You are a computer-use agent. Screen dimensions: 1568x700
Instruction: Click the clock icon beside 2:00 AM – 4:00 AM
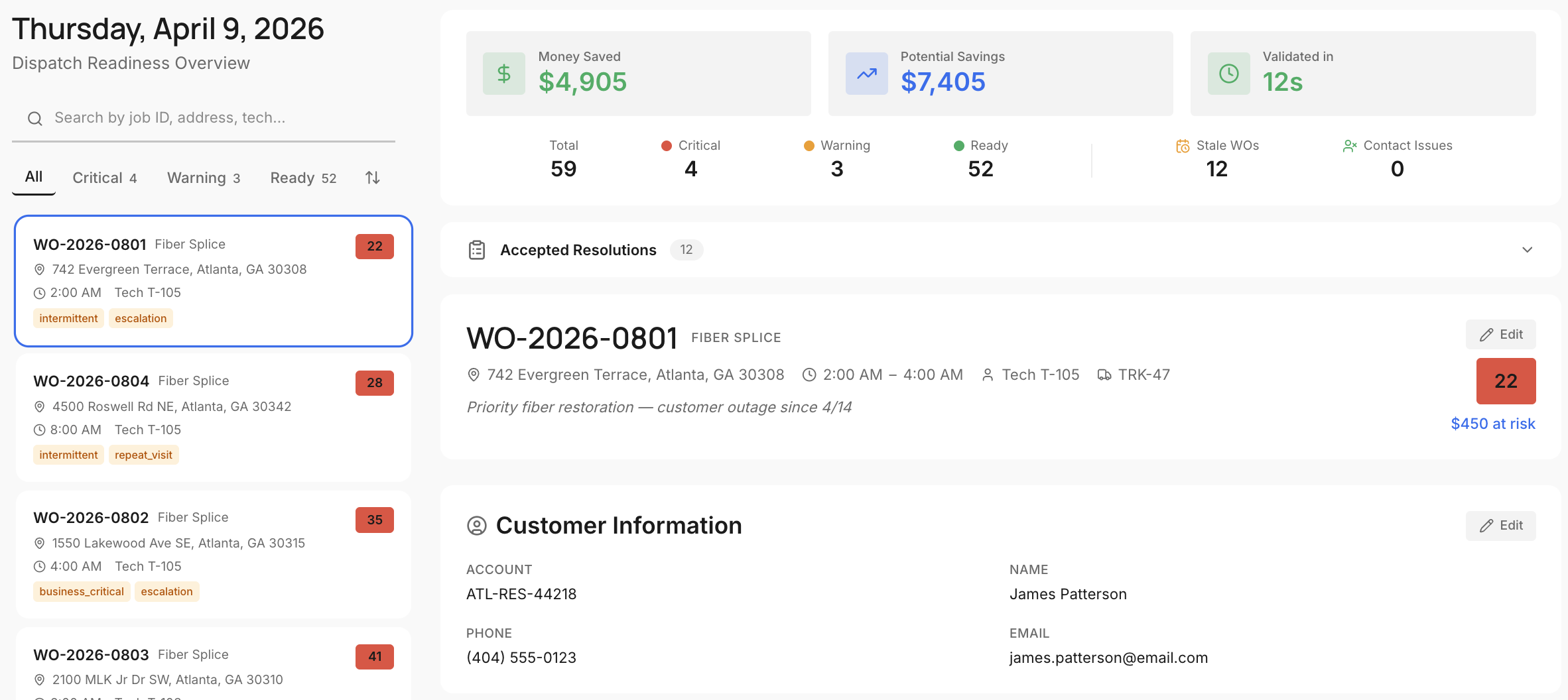click(809, 375)
